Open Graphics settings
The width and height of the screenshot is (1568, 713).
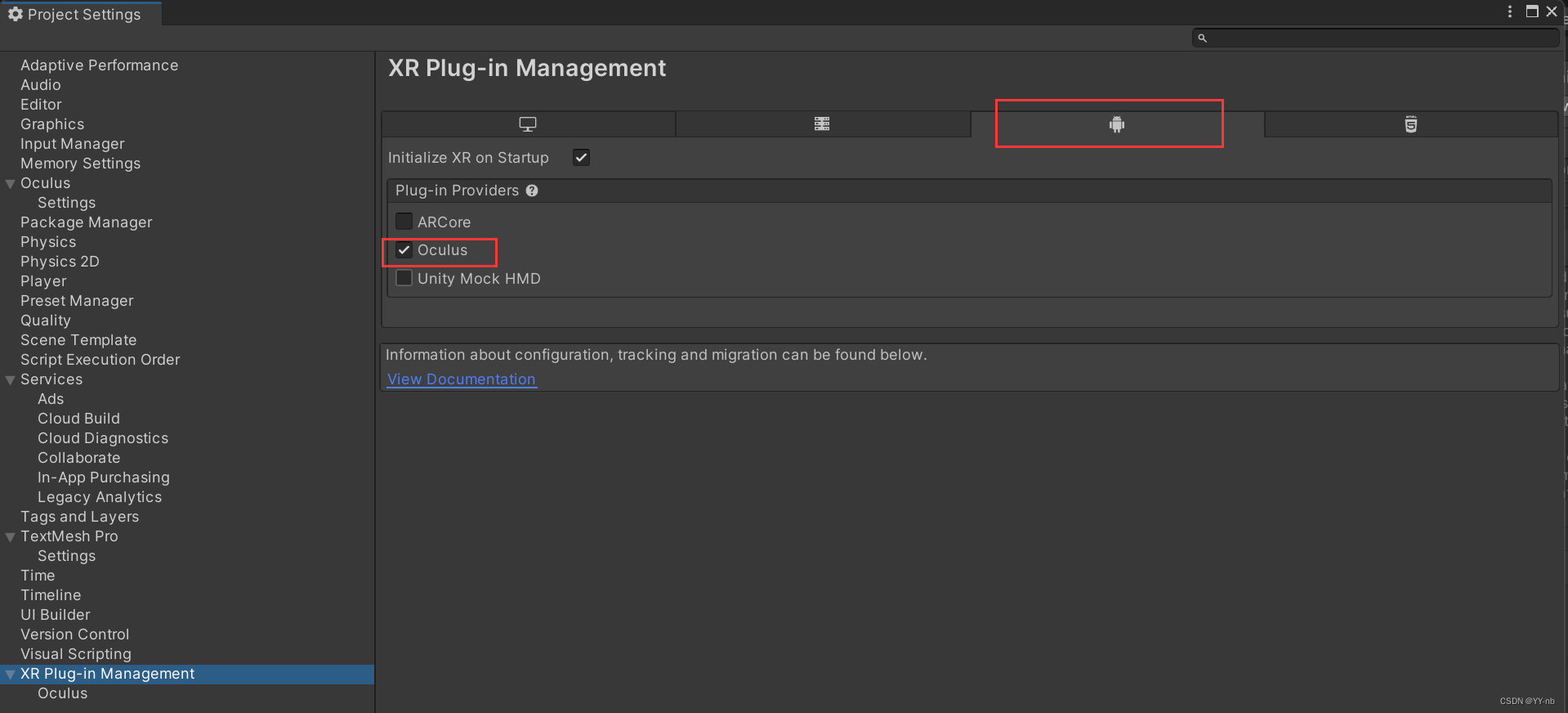[52, 124]
